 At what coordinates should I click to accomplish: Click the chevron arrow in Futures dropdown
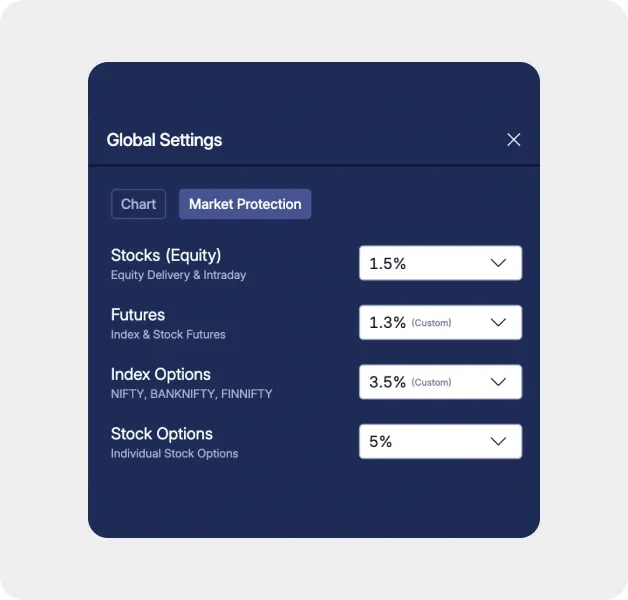click(498, 322)
